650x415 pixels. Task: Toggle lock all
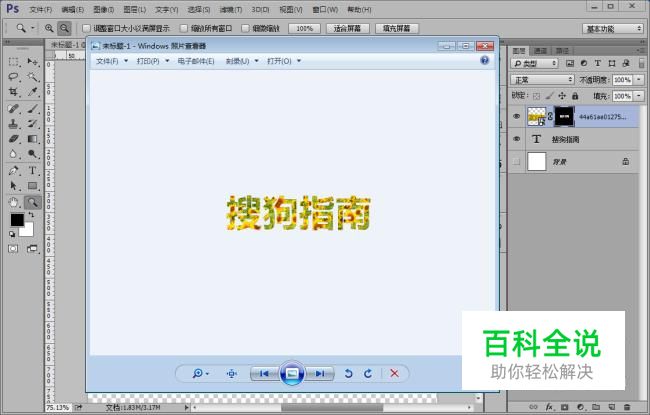pos(575,96)
